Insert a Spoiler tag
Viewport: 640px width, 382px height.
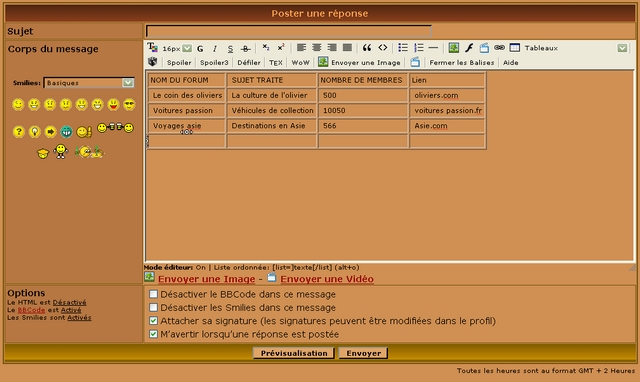[x=179, y=62]
